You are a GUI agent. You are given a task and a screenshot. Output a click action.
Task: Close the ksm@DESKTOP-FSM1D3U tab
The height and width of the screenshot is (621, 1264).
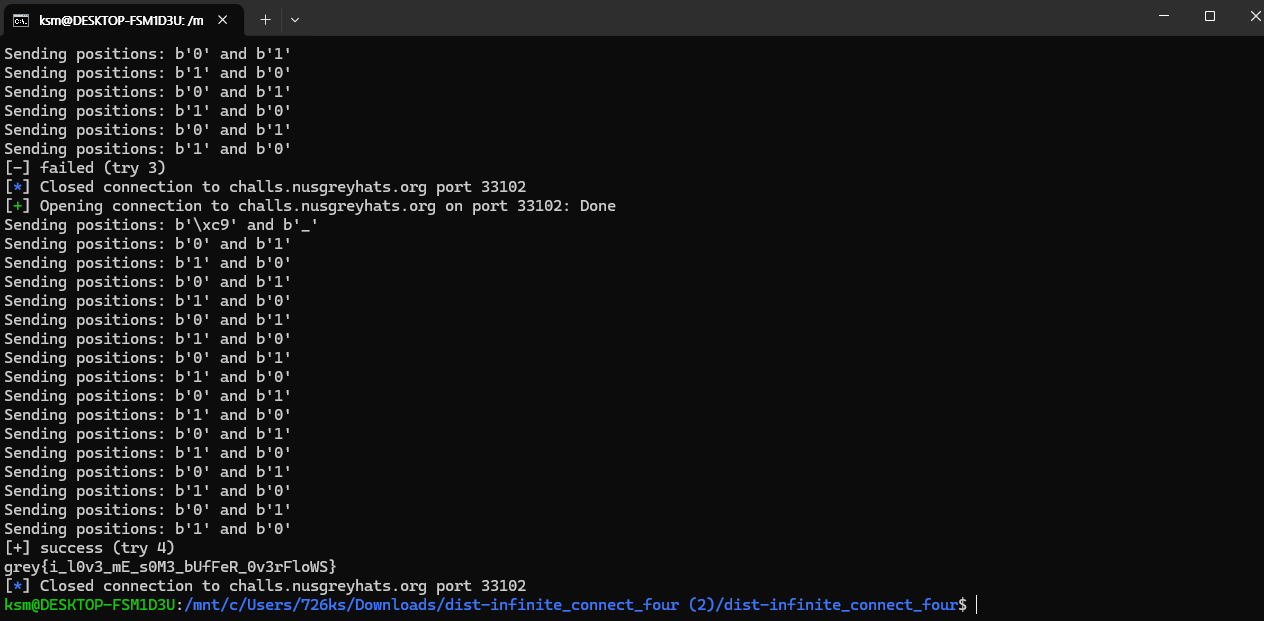click(222, 19)
